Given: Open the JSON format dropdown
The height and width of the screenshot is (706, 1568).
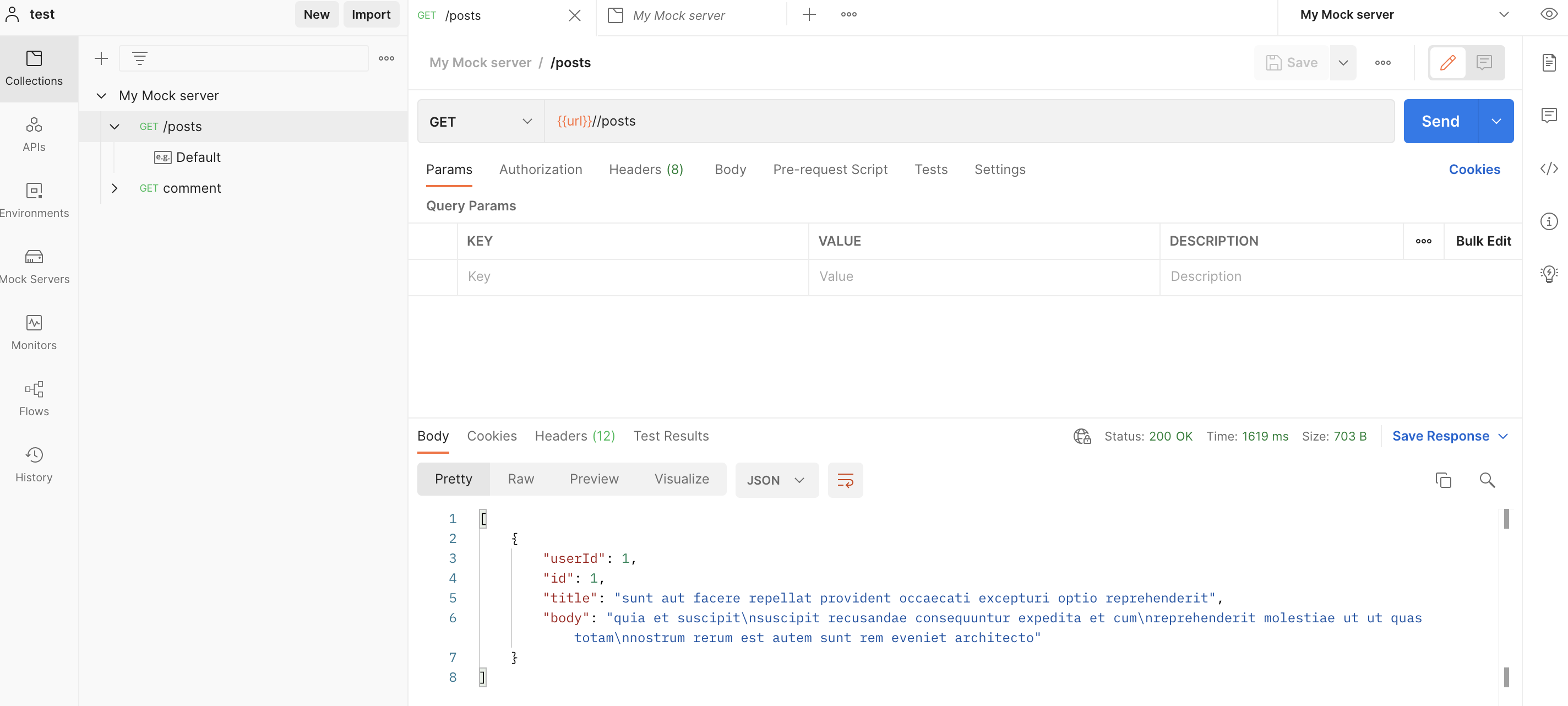Looking at the screenshot, I should coord(776,480).
